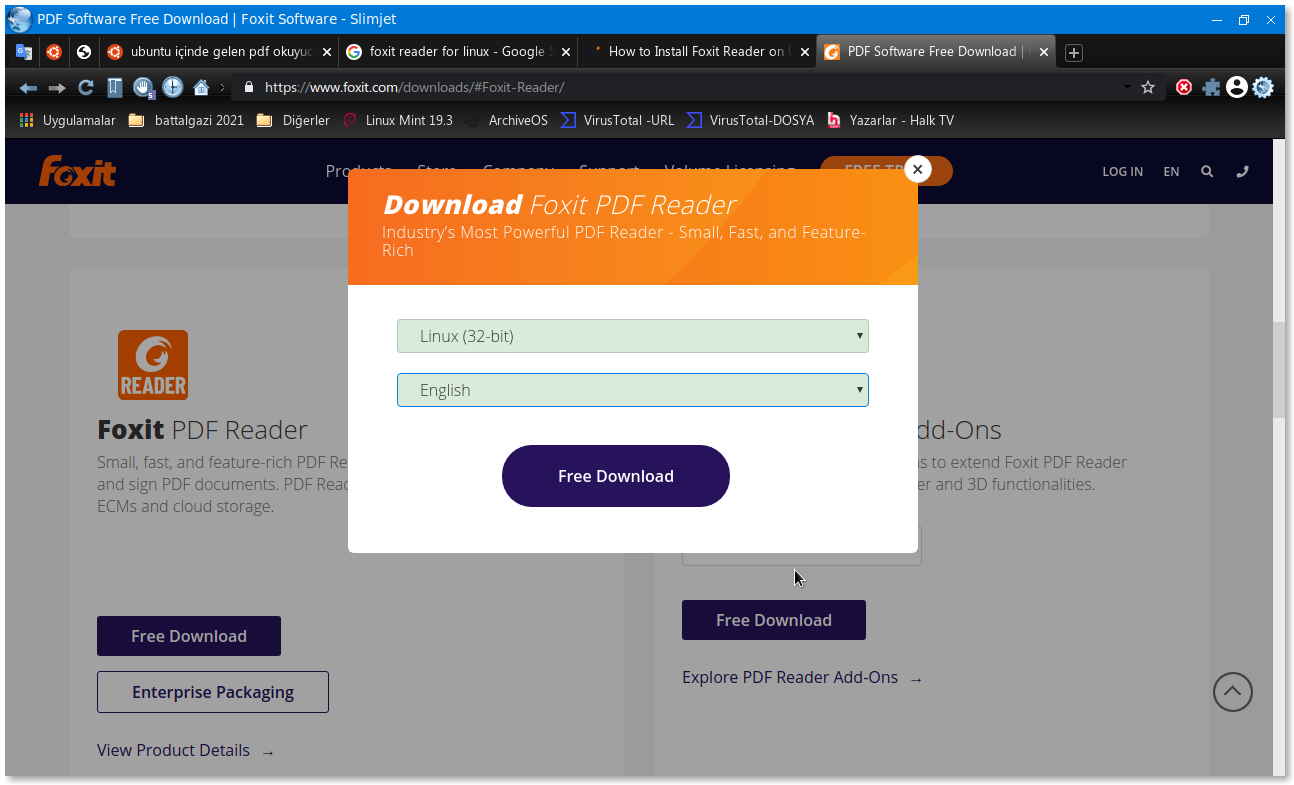Viewport: 1294px width, 785px height.
Task: Open the 'Diğerler' bookmark folder
Action: (x=293, y=120)
